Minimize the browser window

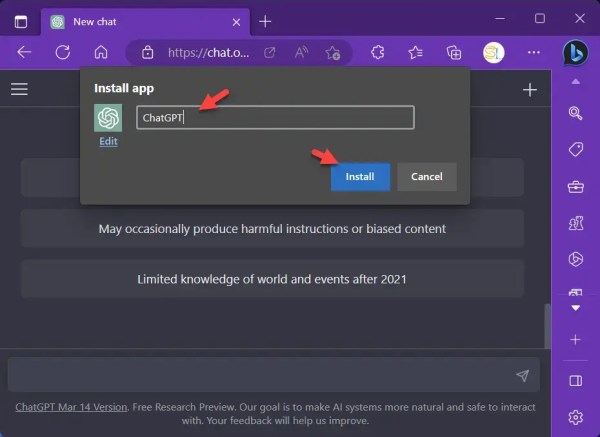click(500, 18)
